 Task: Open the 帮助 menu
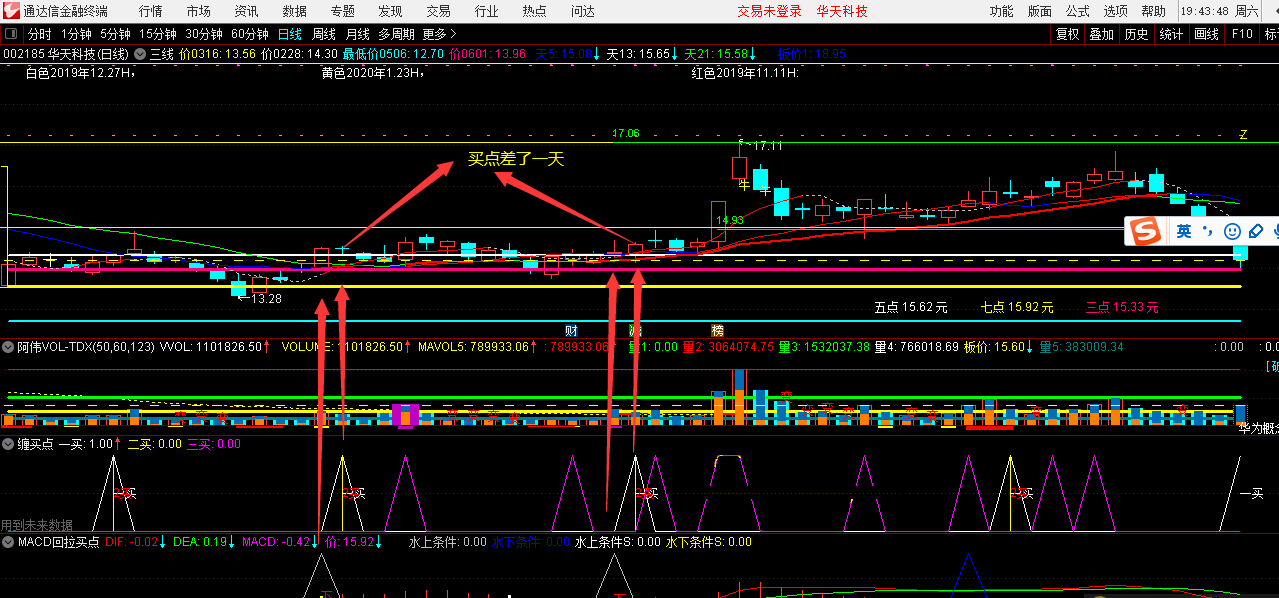pos(1154,11)
